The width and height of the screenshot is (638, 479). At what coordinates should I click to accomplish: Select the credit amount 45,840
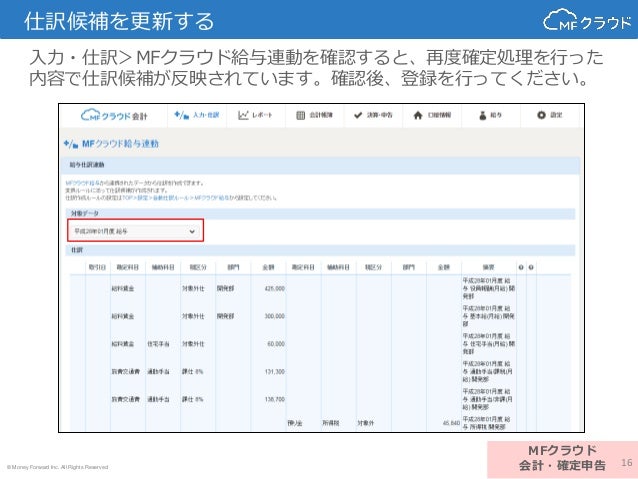pyautogui.click(x=451, y=423)
